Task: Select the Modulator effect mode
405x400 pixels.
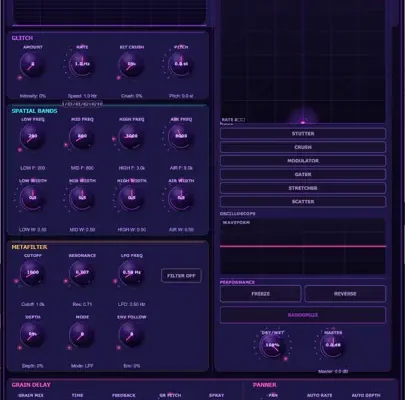Action: (303, 161)
